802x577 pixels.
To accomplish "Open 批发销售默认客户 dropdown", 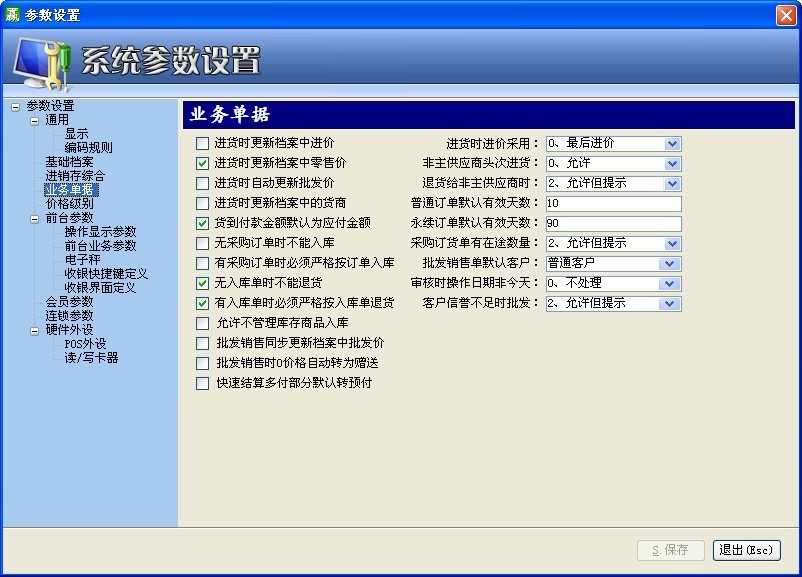I will pyautogui.click(x=669, y=264).
